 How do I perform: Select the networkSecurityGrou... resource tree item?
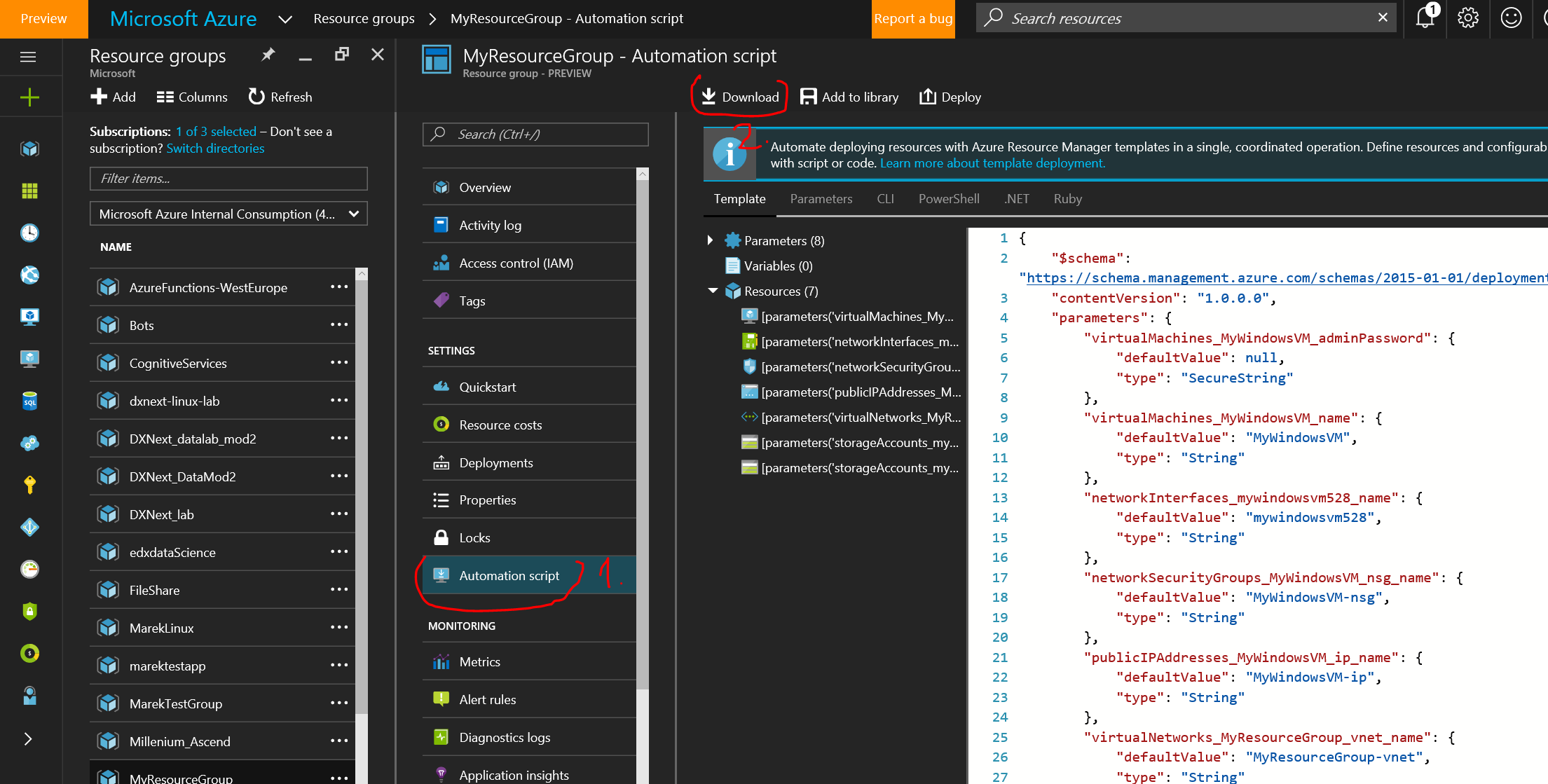pos(850,367)
